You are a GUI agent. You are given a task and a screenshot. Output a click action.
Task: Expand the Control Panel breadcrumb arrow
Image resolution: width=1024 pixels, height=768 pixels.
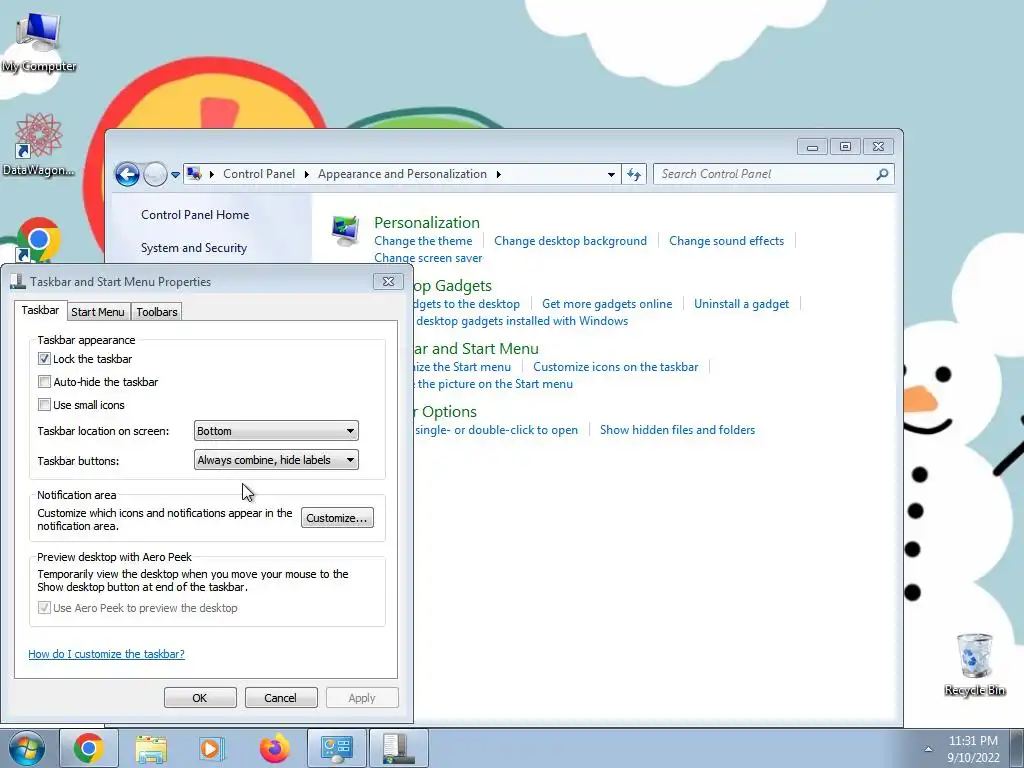click(x=306, y=174)
